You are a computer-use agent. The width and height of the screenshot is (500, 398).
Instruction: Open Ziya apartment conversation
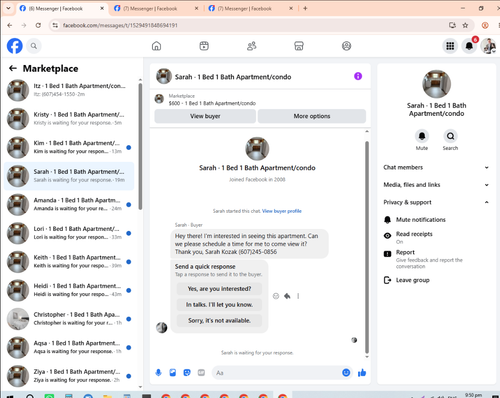69,376
